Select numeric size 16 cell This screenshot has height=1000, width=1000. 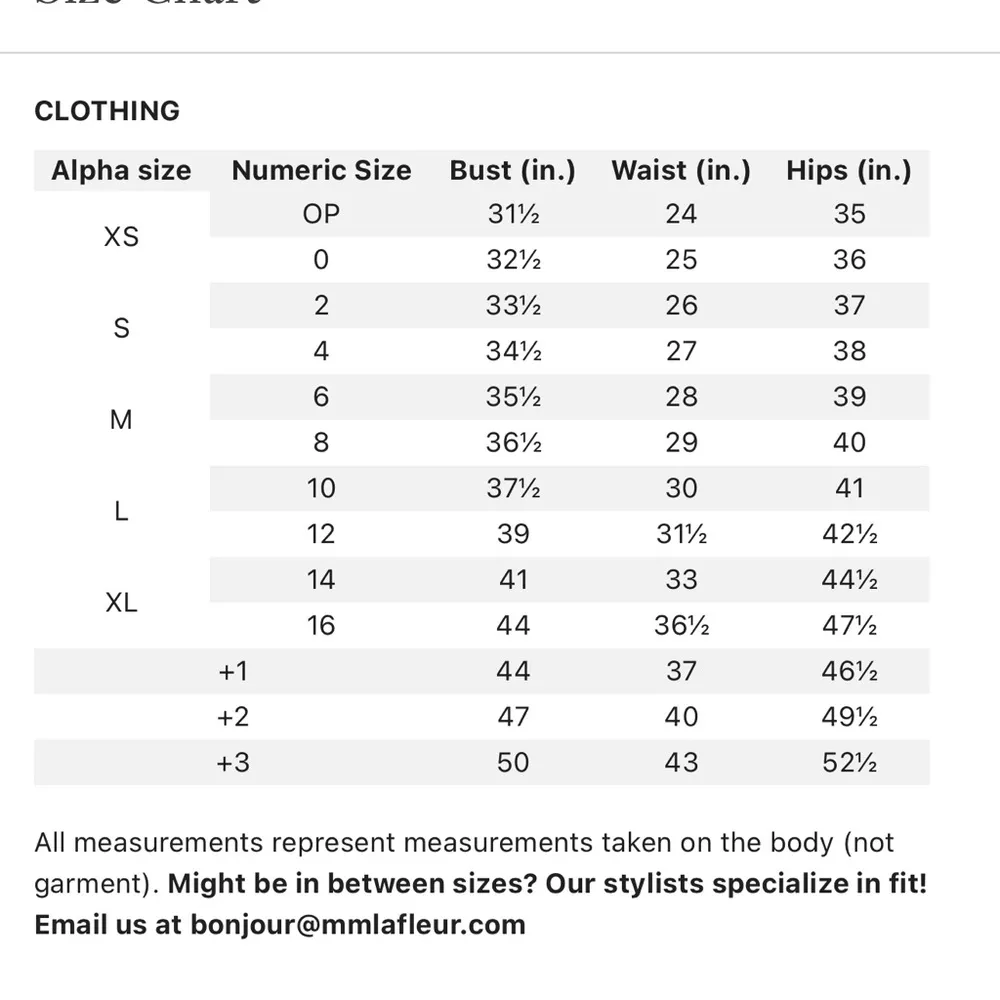pos(321,626)
